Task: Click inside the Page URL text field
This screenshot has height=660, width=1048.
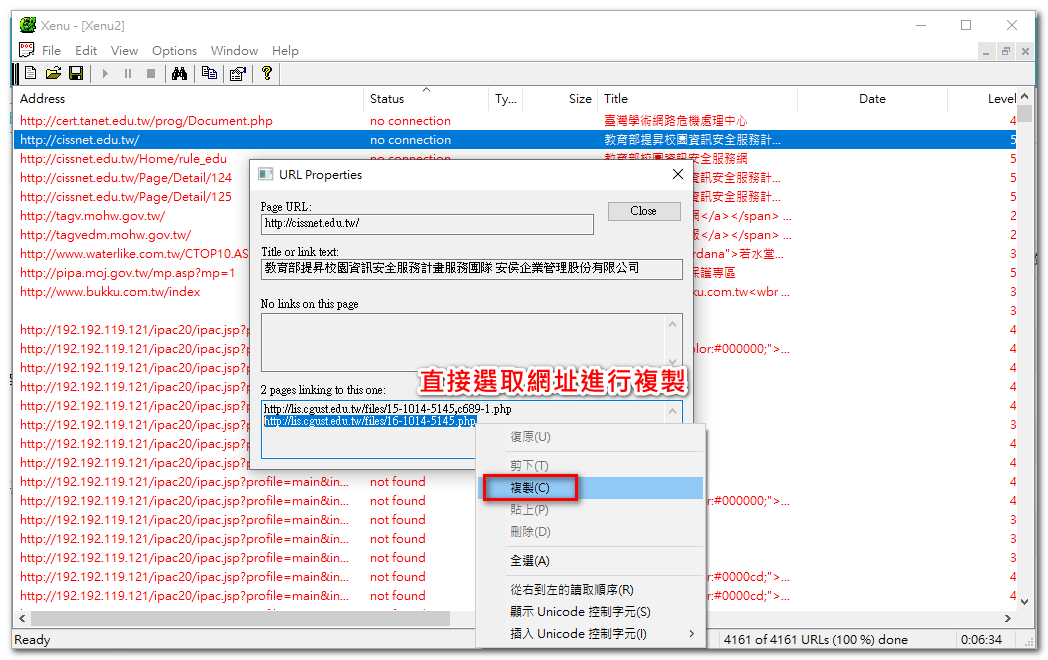Action: click(427, 224)
